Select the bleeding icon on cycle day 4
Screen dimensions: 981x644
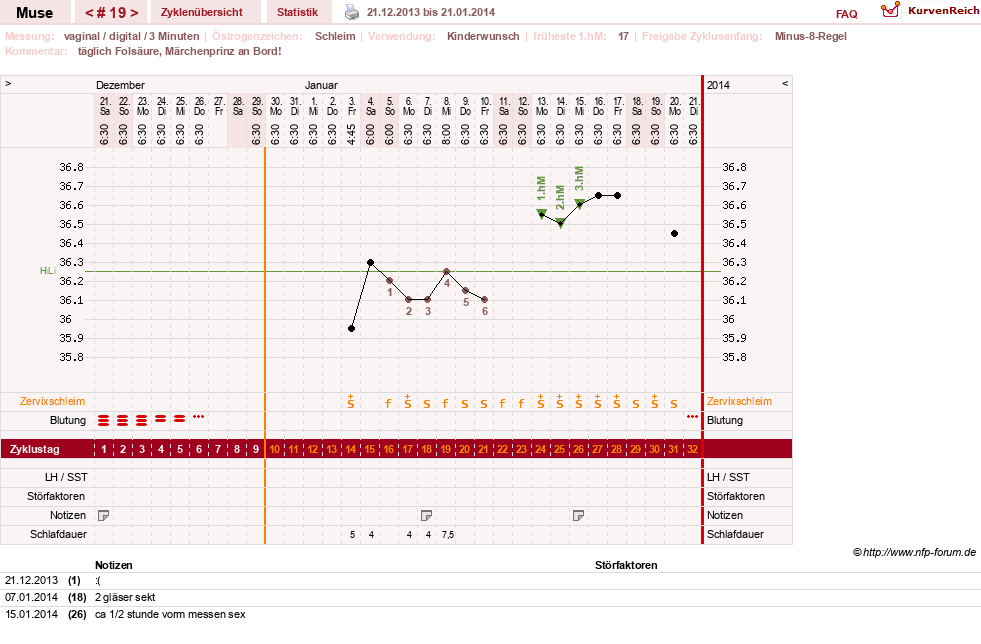(x=161, y=419)
